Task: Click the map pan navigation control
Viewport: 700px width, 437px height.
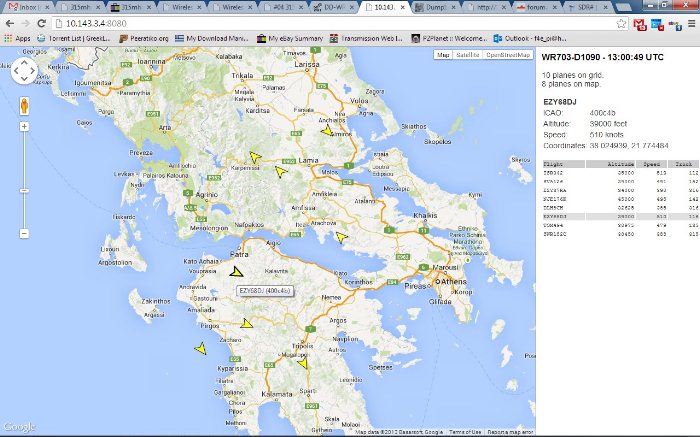Action: point(24,71)
